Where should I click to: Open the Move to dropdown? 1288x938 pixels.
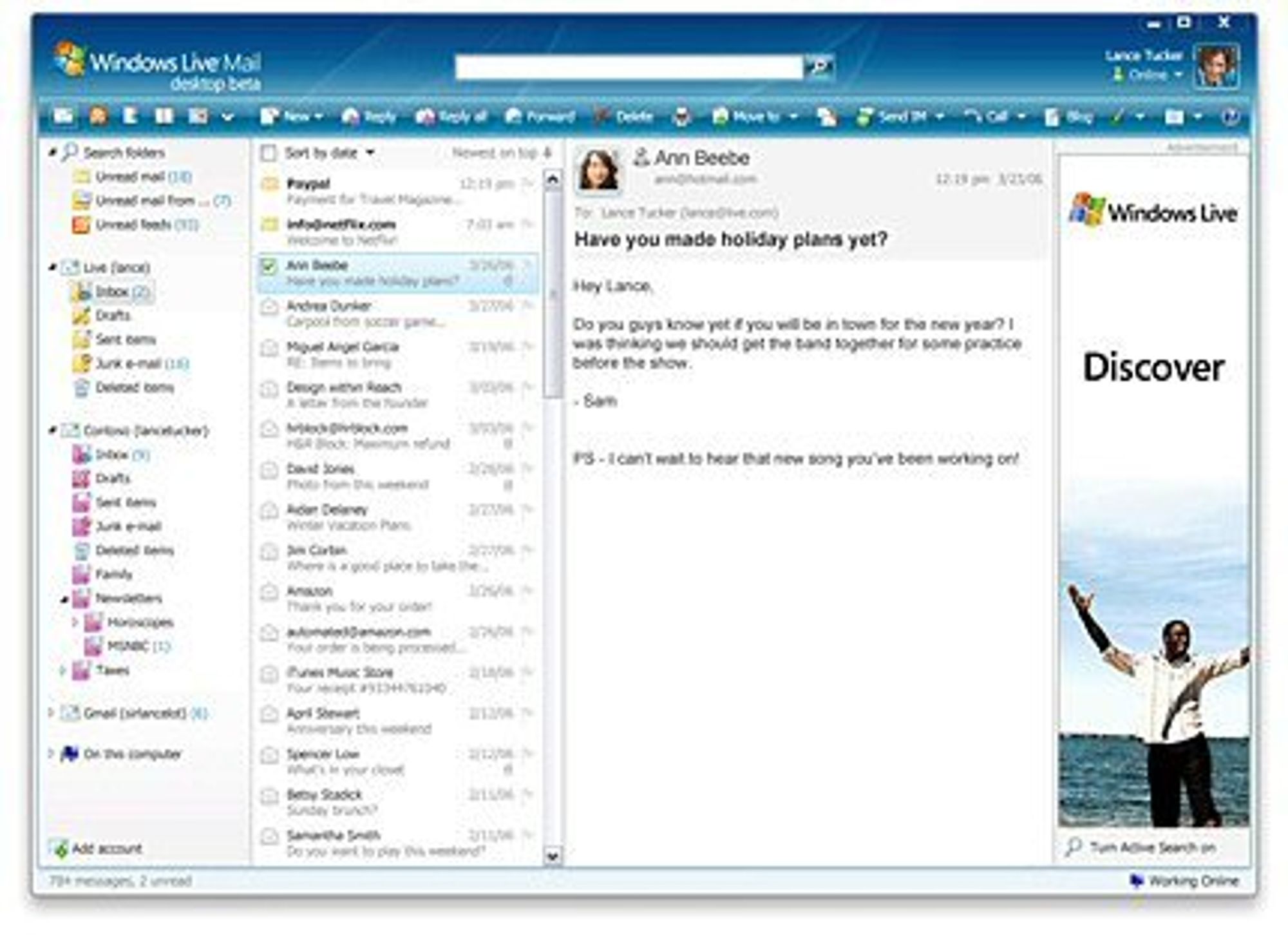(794, 117)
